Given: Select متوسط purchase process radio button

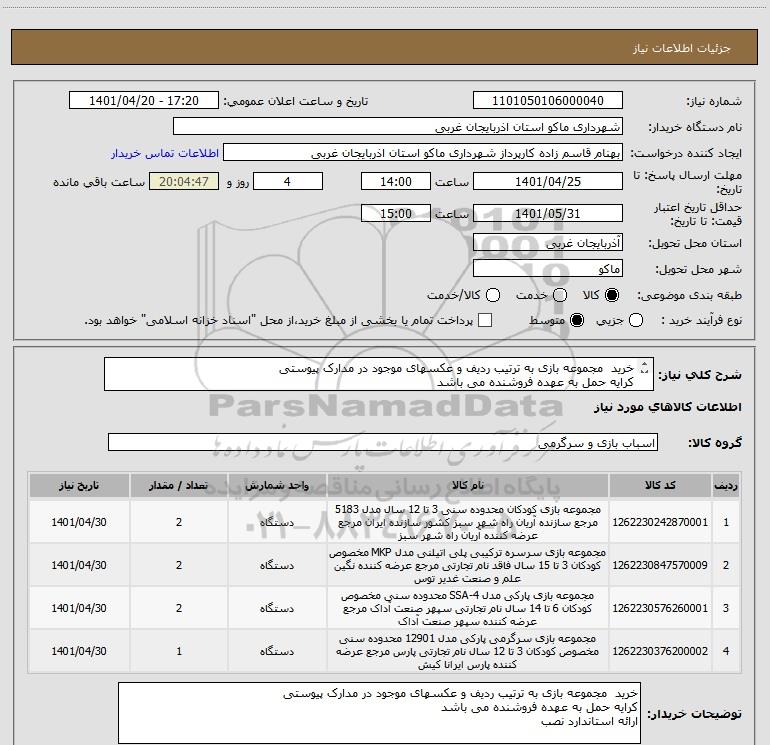Looking at the screenshot, I should click(577, 320).
